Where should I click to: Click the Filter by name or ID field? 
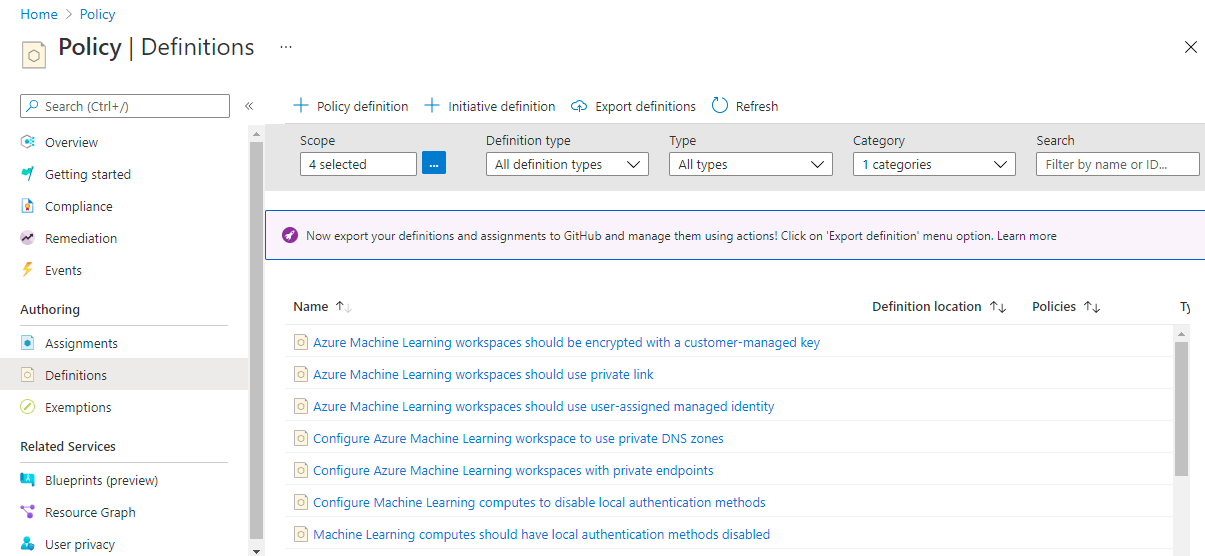(x=1117, y=164)
